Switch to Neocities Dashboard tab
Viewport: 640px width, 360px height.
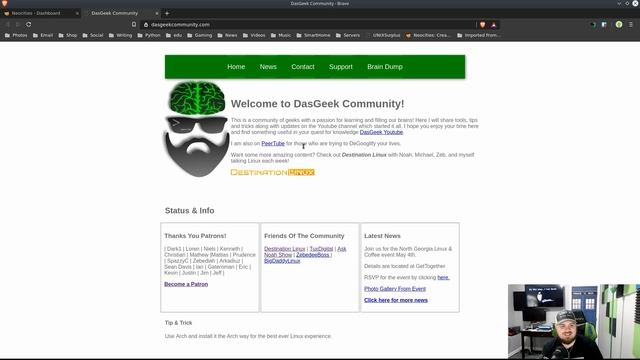[x=40, y=13]
